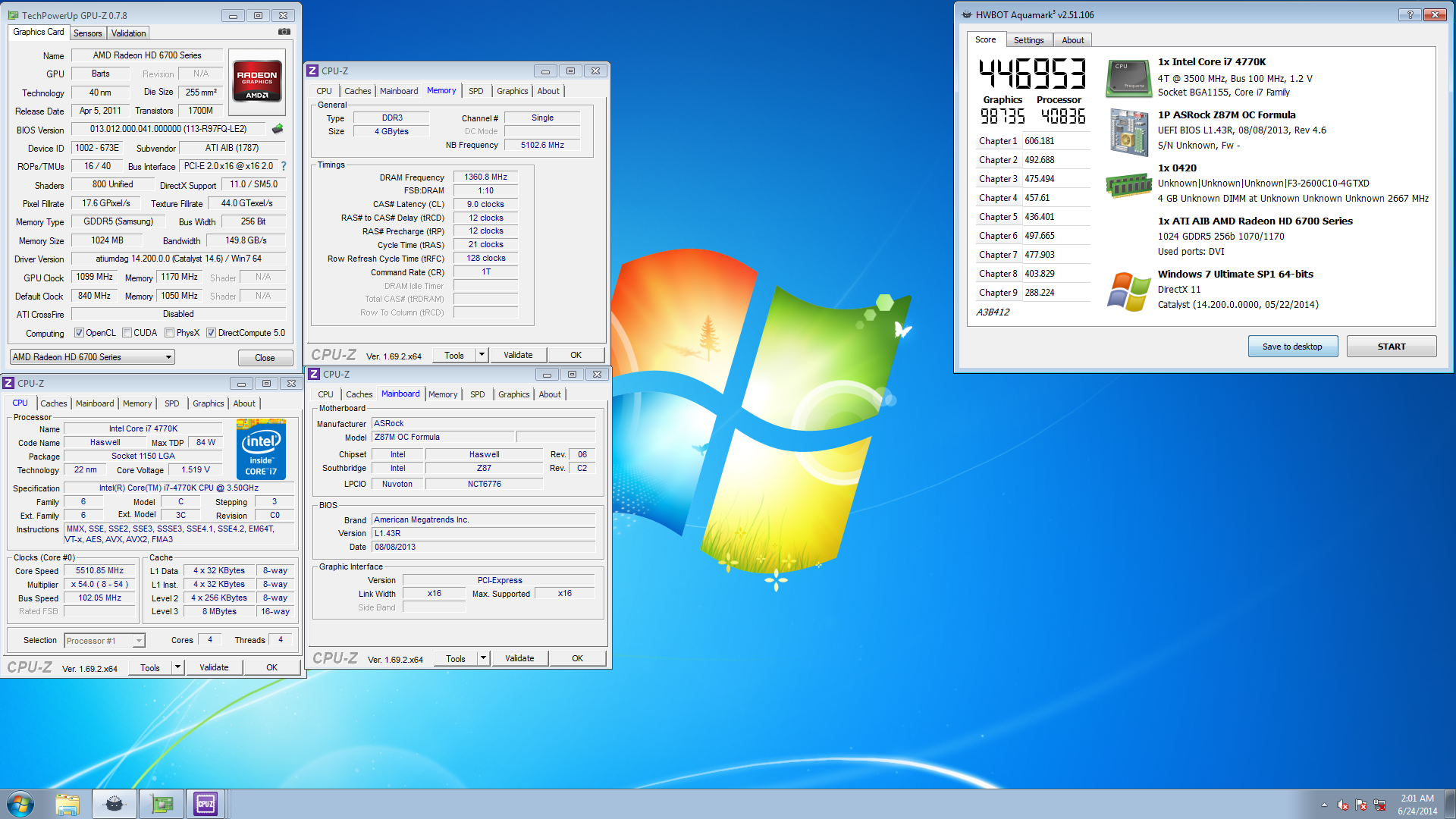Click the CPU-Z Mainboard window title icon
The width and height of the screenshot is (1456, 819).
[314, 374]
